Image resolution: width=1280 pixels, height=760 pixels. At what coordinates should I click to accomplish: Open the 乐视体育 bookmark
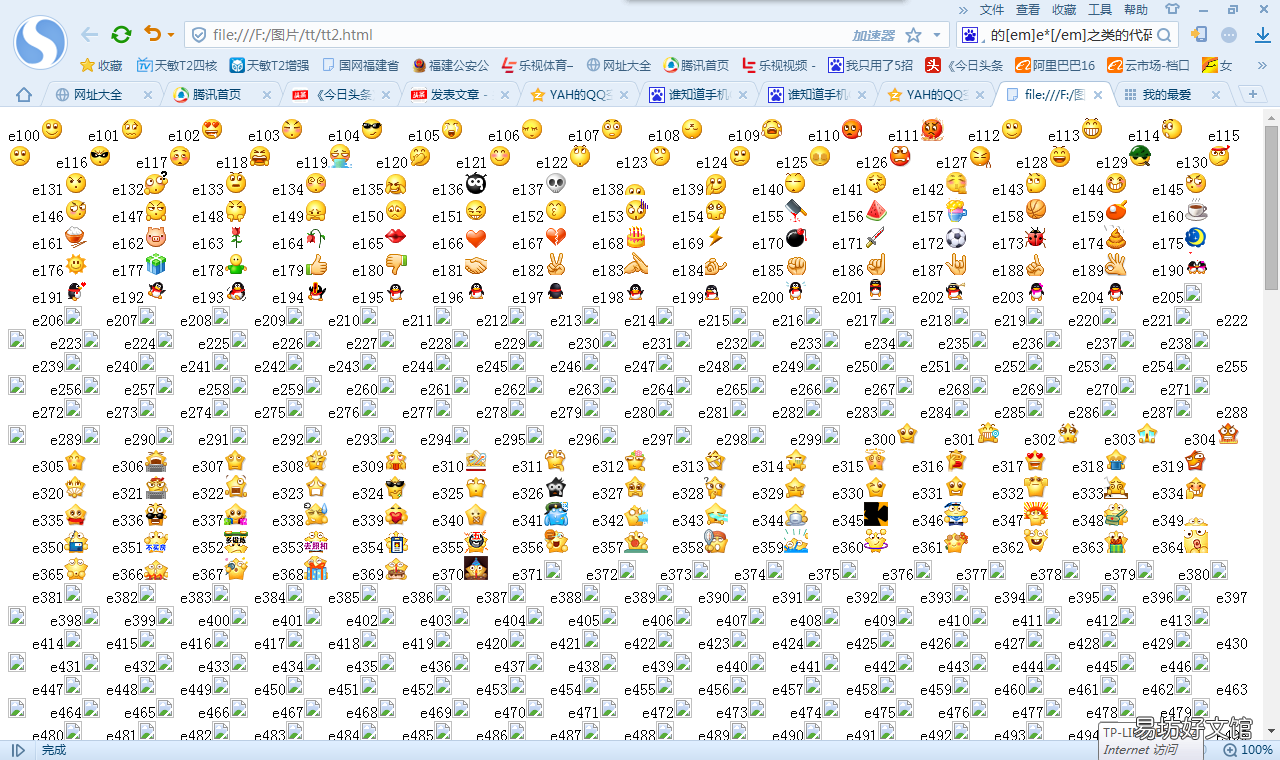click(x=538, y=66)
